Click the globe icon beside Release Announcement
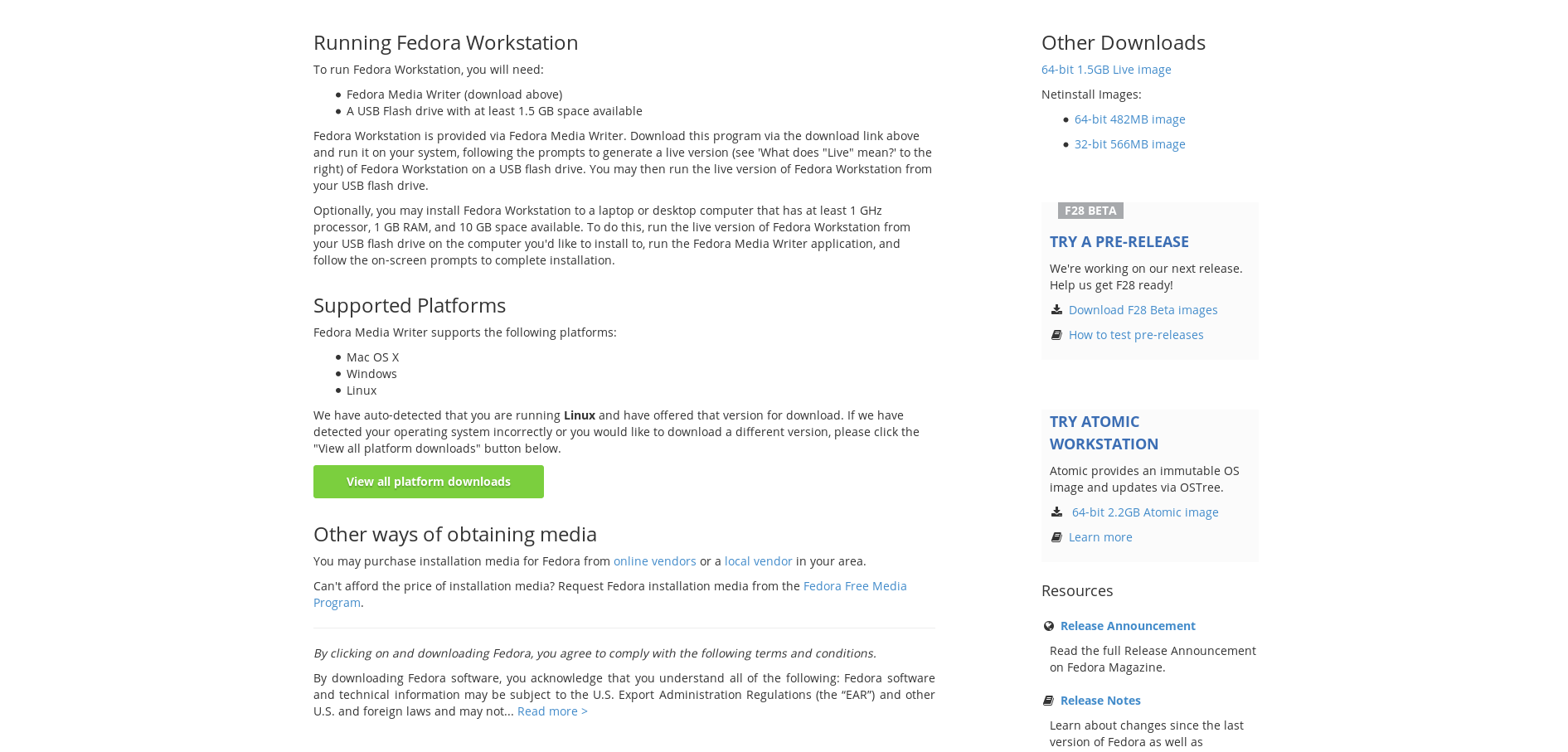The width and height of the screenshot is (1568, 752). 1048,626
